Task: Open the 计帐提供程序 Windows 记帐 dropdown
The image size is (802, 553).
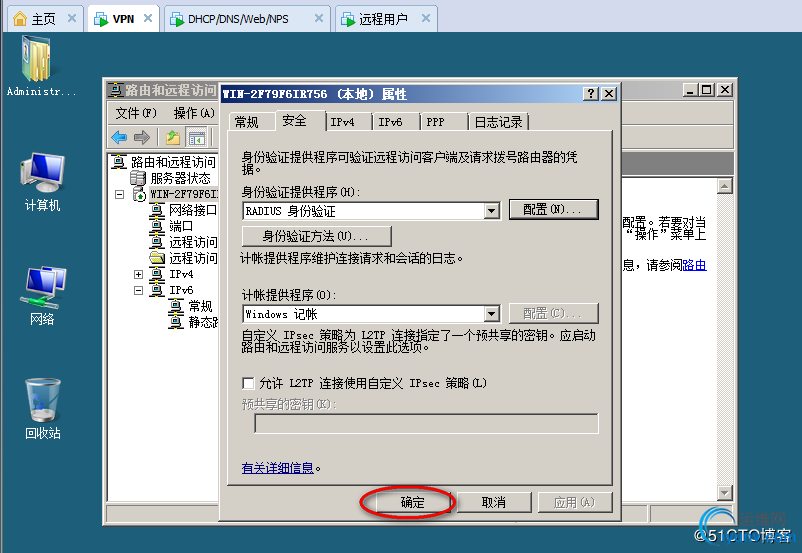Action: click(492, 314)
